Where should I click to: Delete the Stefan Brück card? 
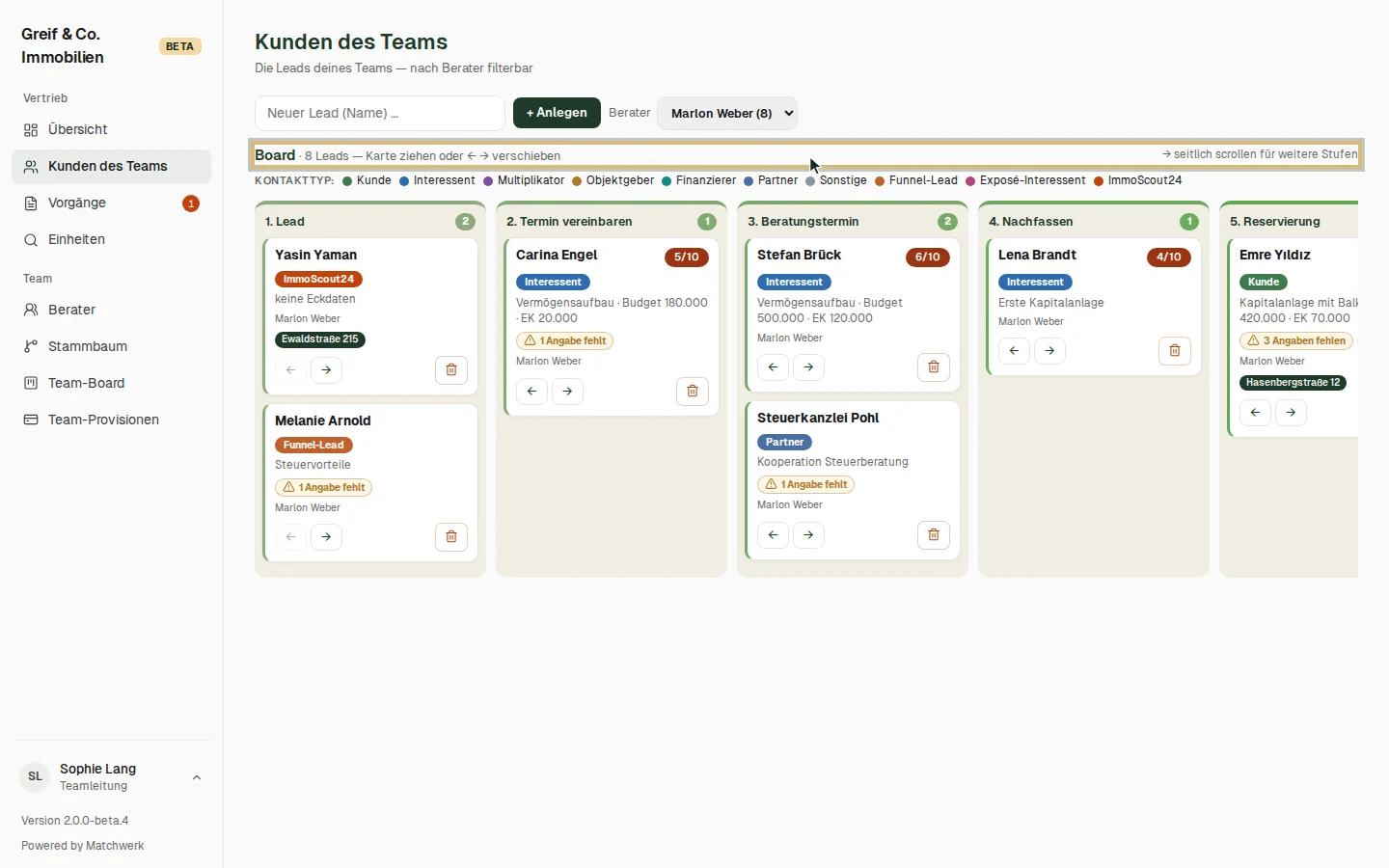pyautogui.click(x=934, y=367)
